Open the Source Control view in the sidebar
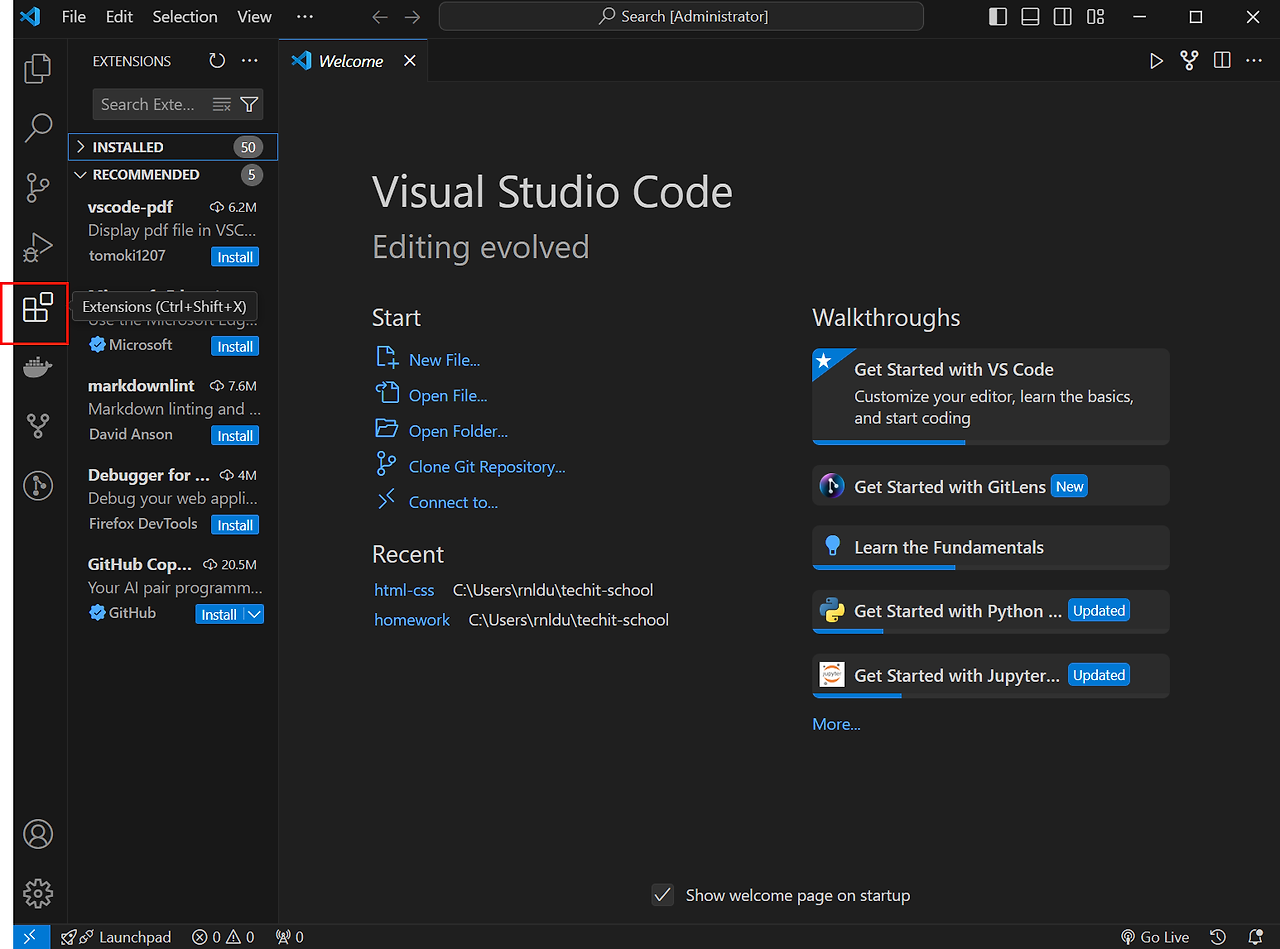This screenshot has height=949, width=1280. (37, 187)
